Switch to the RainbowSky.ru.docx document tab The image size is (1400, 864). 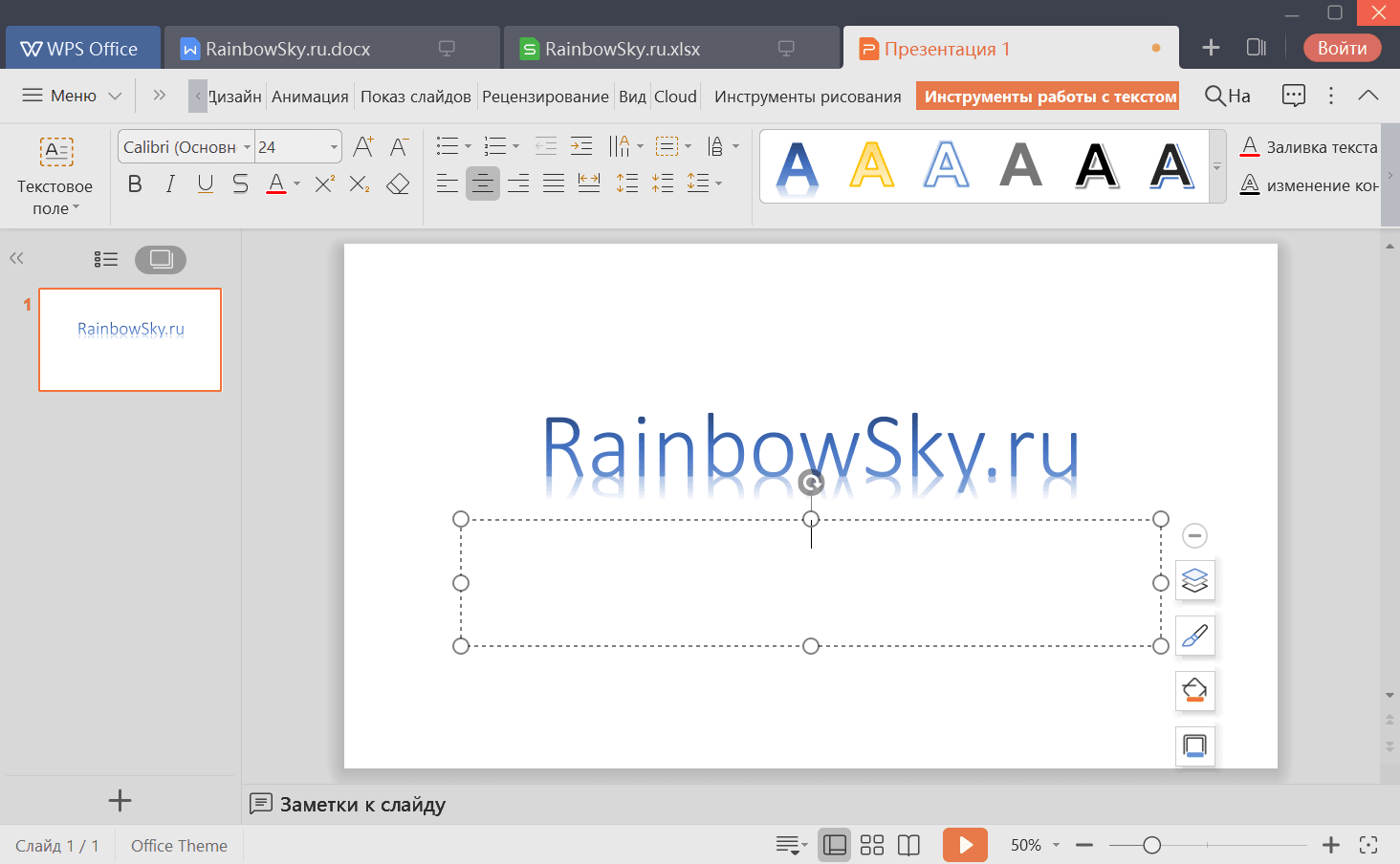[x=332, y=49]
